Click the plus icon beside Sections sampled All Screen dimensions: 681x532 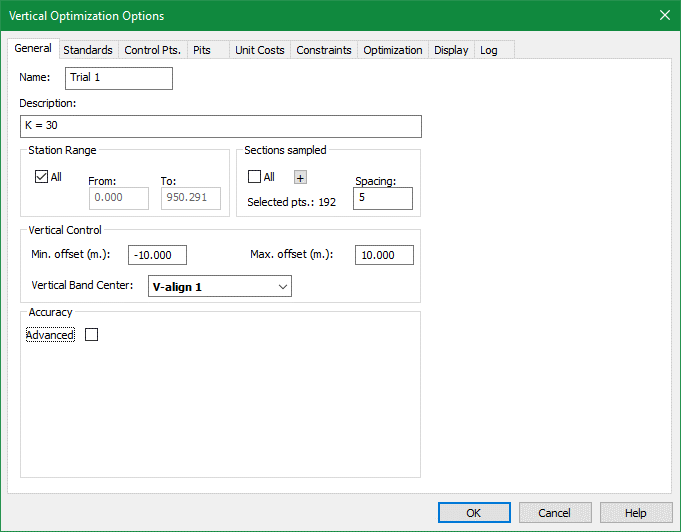point(299,178)
